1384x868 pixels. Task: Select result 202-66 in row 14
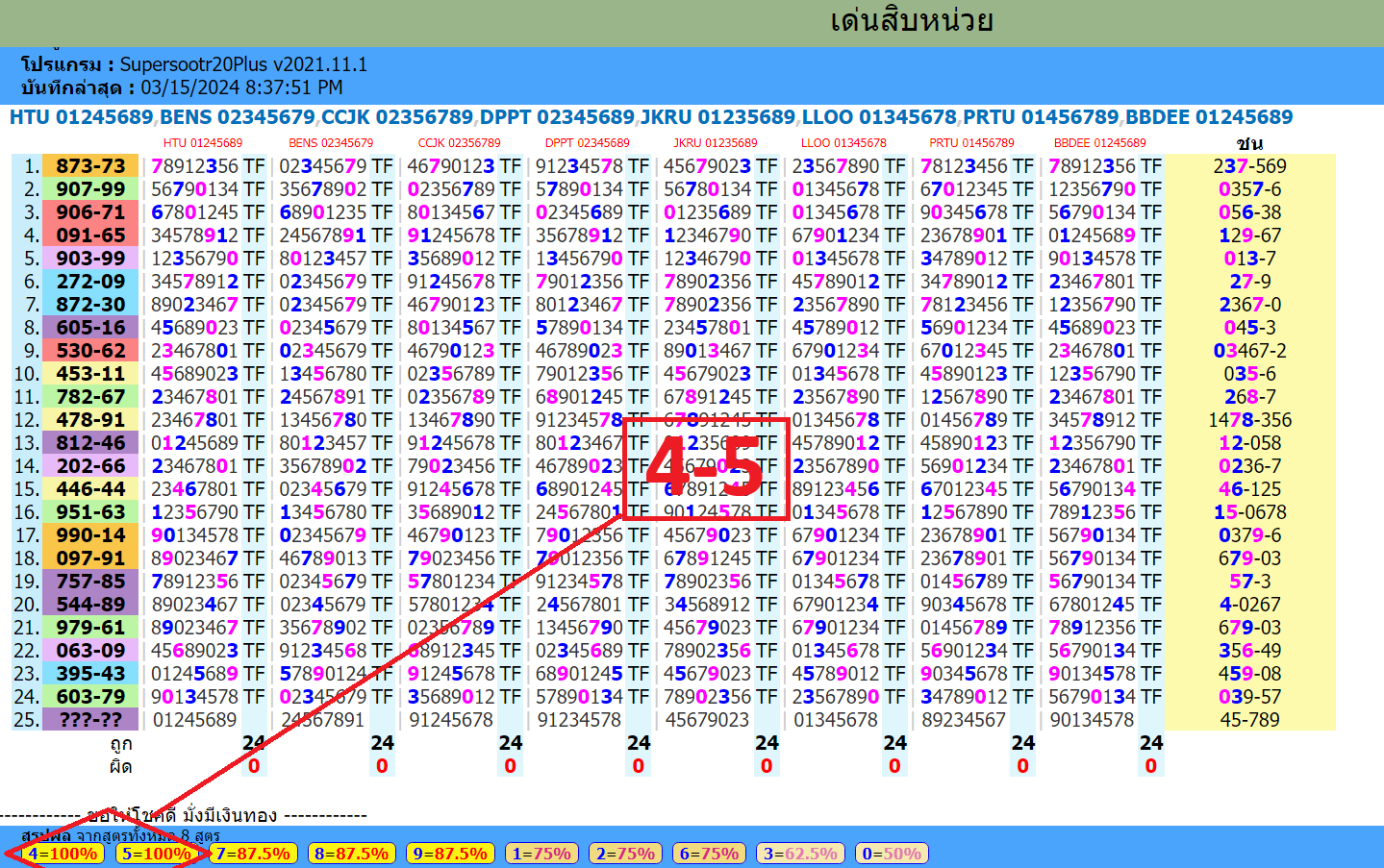(91, 466)
